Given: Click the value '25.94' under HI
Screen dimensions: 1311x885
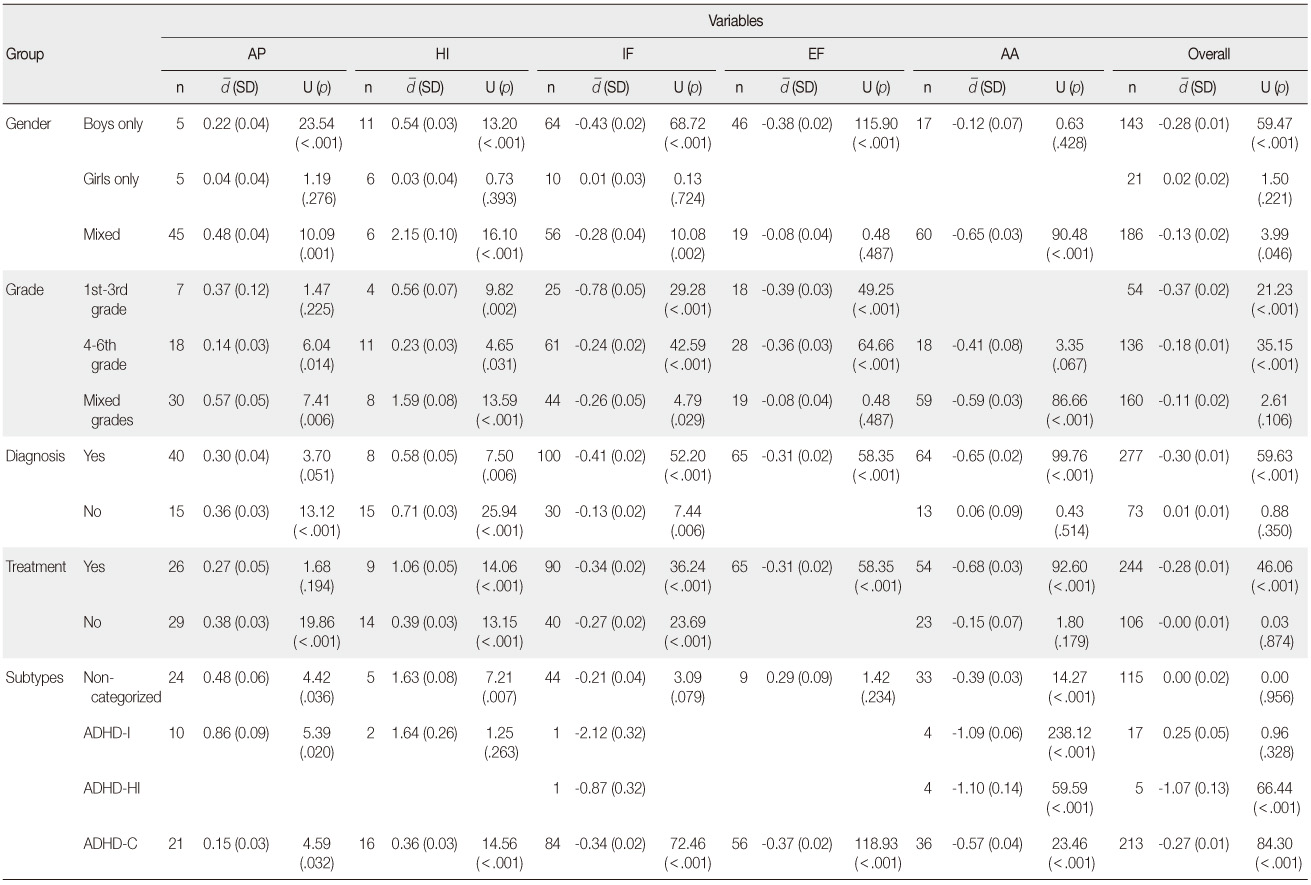Looking at the screenshot, I should click(x=502, y=510).
